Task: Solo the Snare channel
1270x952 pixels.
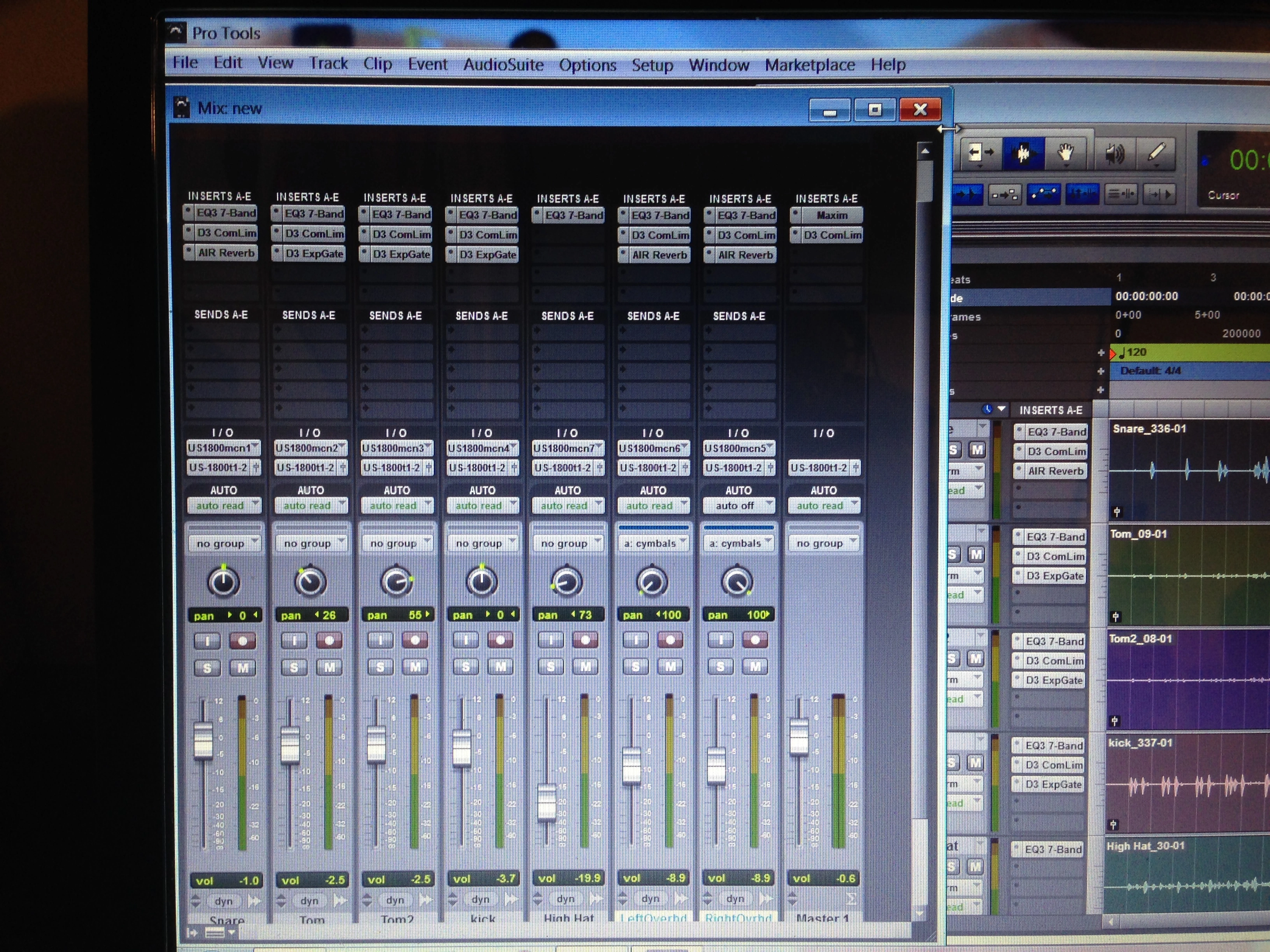Action: (x=207, y=668)
